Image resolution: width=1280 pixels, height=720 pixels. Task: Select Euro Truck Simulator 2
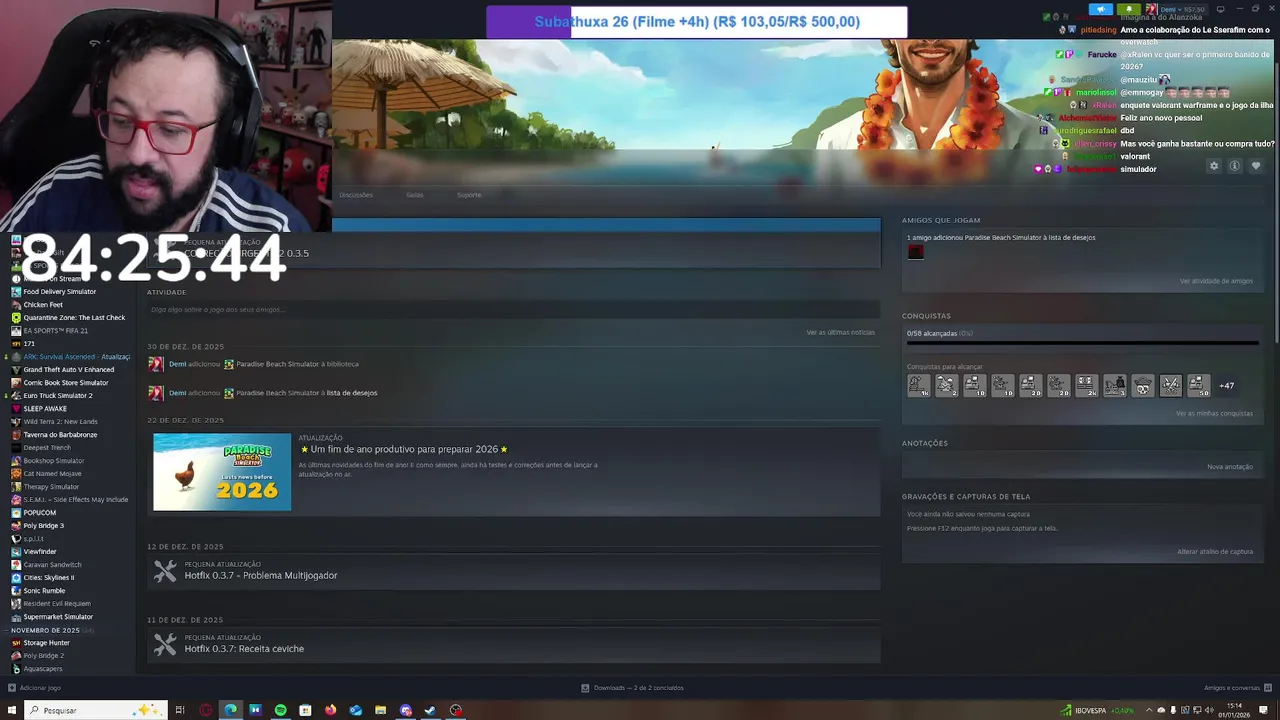coord(57,396)
